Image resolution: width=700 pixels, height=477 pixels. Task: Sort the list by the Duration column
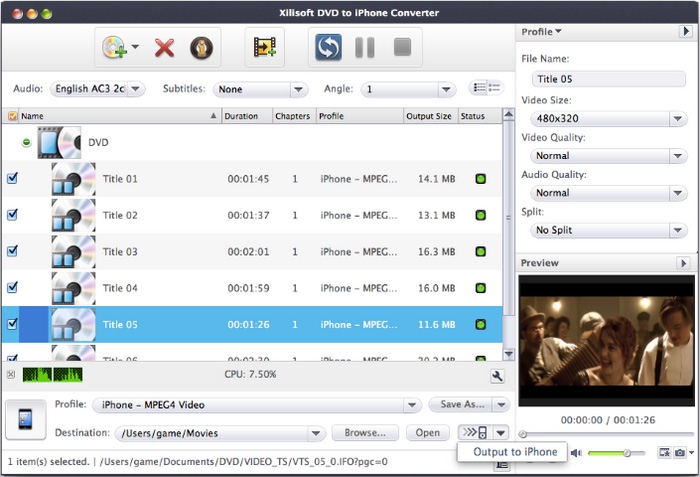click(246, 116)
